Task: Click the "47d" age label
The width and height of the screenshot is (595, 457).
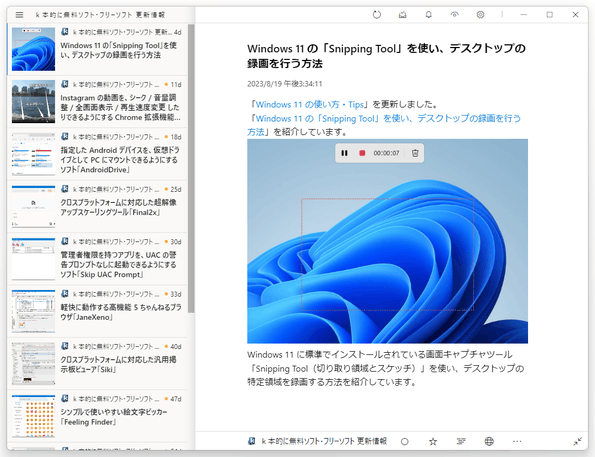Action: coord(176,399)
